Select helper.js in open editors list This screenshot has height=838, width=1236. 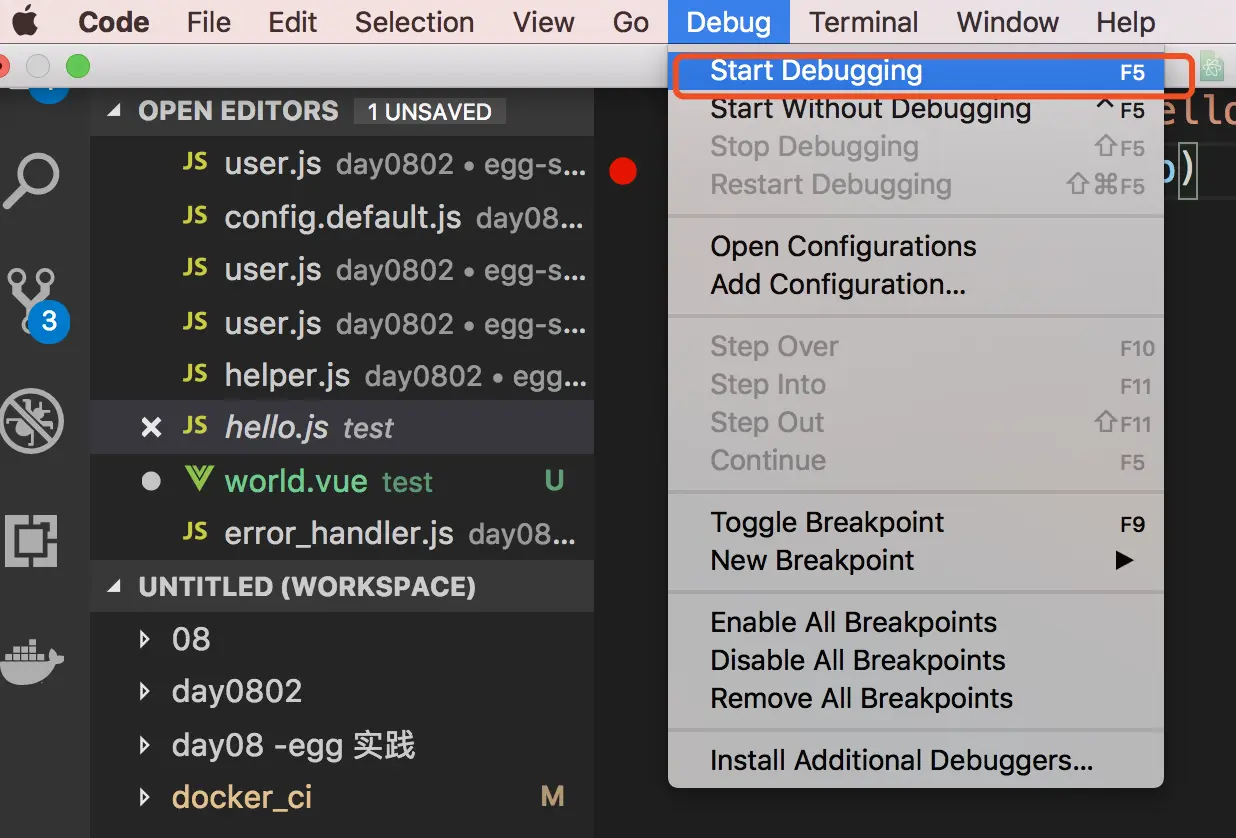point(342,375)
